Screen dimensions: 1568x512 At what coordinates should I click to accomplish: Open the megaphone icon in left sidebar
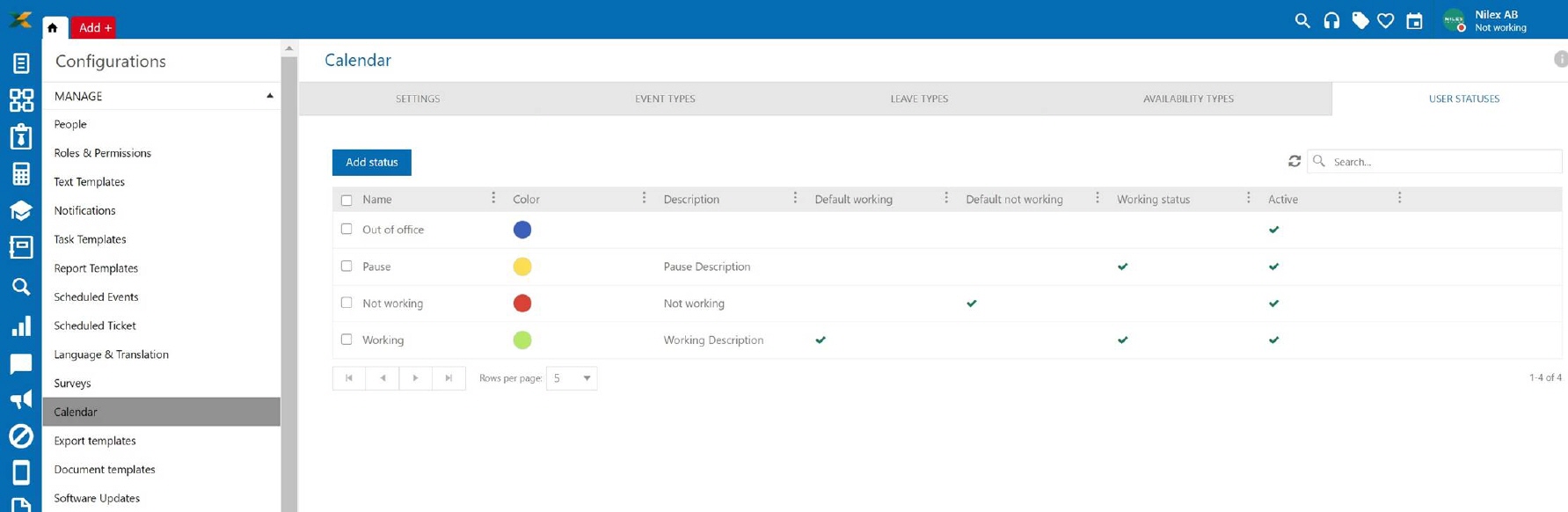pyautogui.click(x=21, y=399)
